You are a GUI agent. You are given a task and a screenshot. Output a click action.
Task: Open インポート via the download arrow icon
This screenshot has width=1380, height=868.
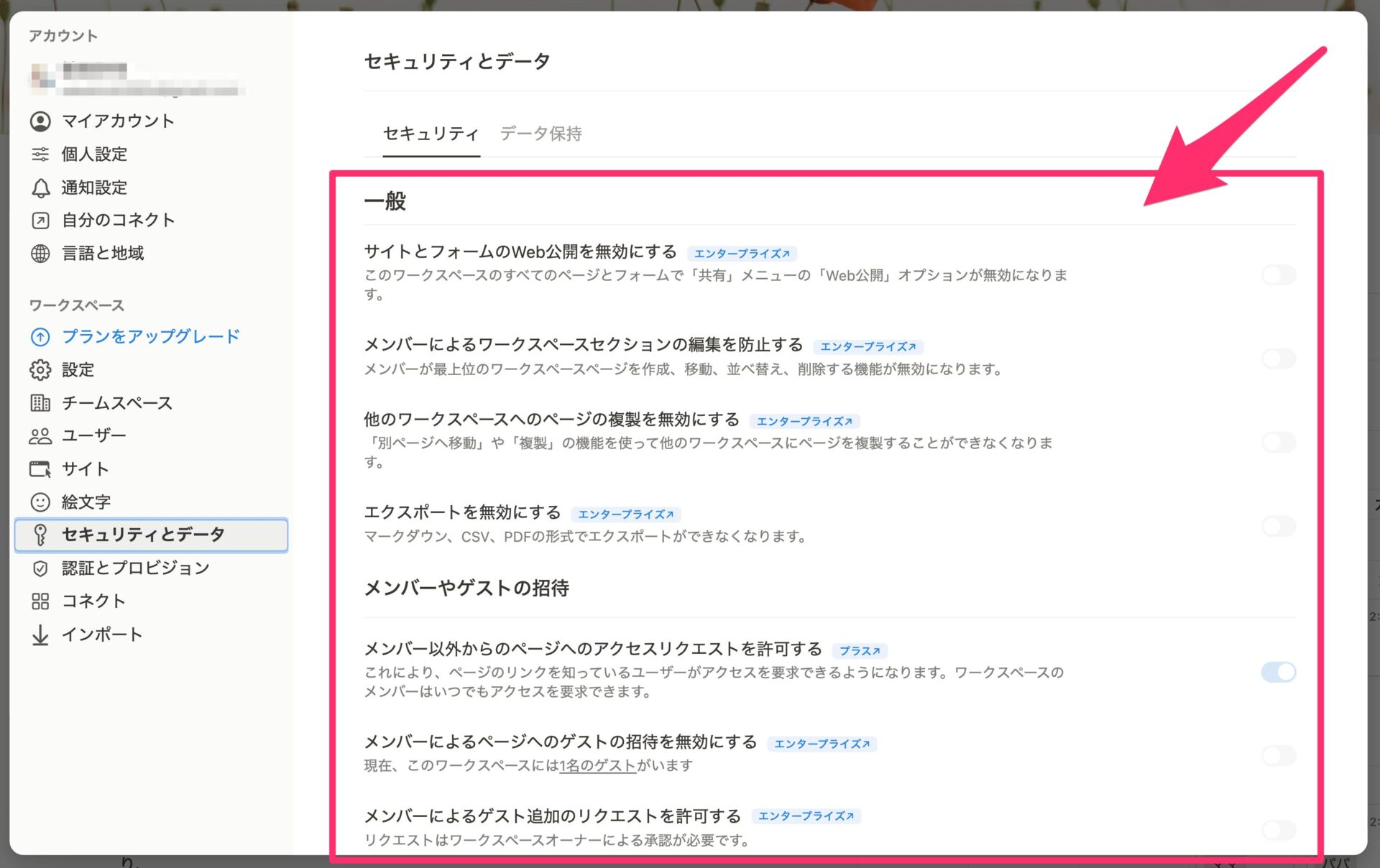coord(41,634)
